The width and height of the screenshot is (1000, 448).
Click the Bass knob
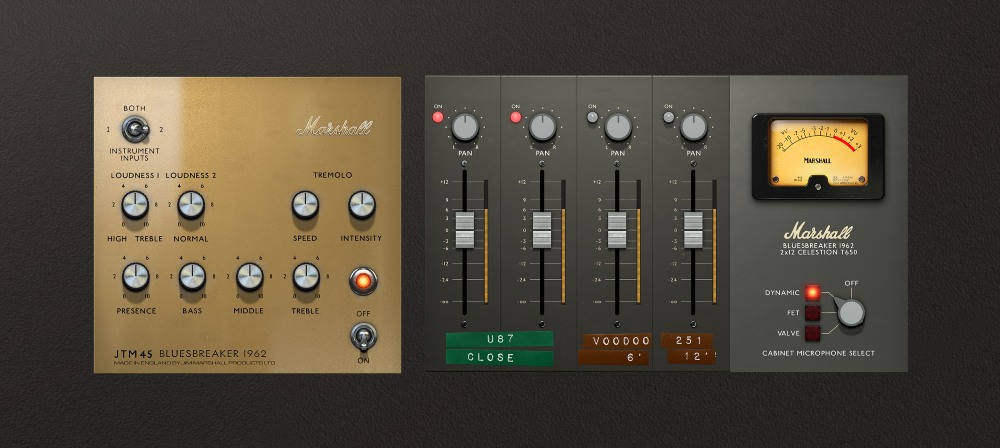pyautogui.click(x=192, y=278)
